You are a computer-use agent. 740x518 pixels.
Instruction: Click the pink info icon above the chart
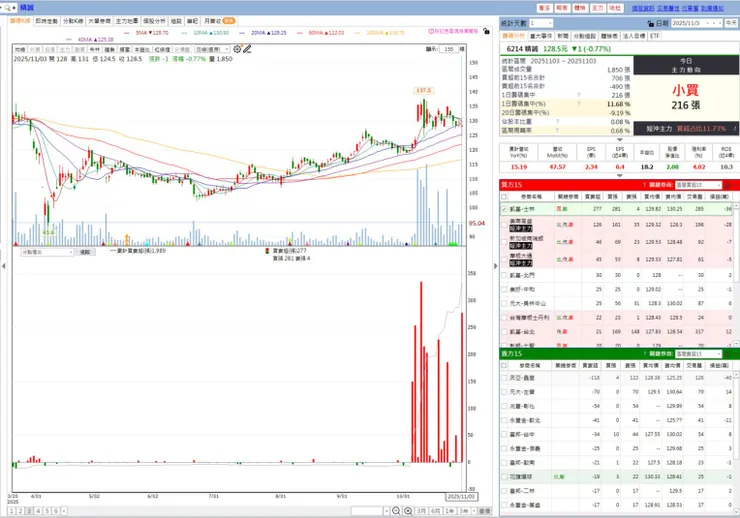pyautogui.click(x=431, y=31)
